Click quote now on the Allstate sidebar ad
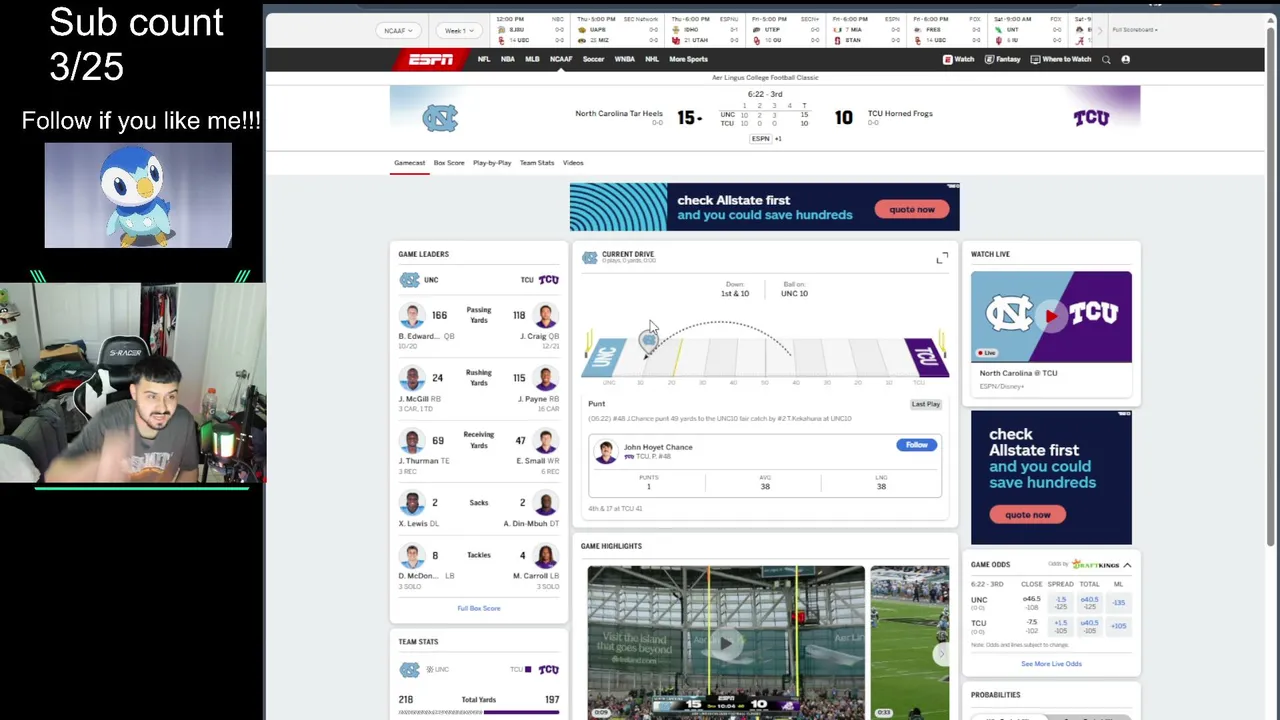This screenshot has width=1280, height=720. (x=1028, y=515)
